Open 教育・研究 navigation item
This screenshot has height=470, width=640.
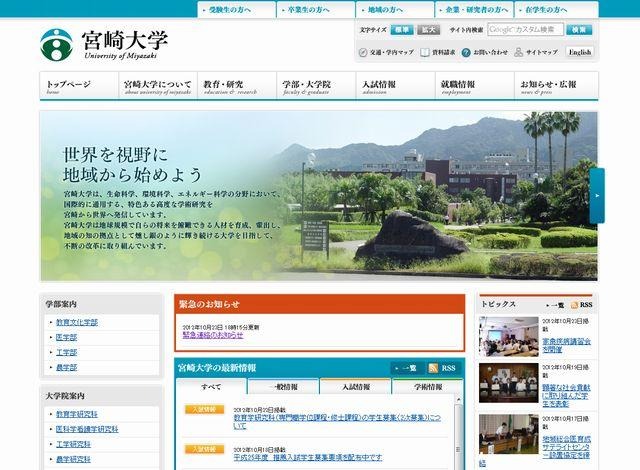tap(237, 86)
